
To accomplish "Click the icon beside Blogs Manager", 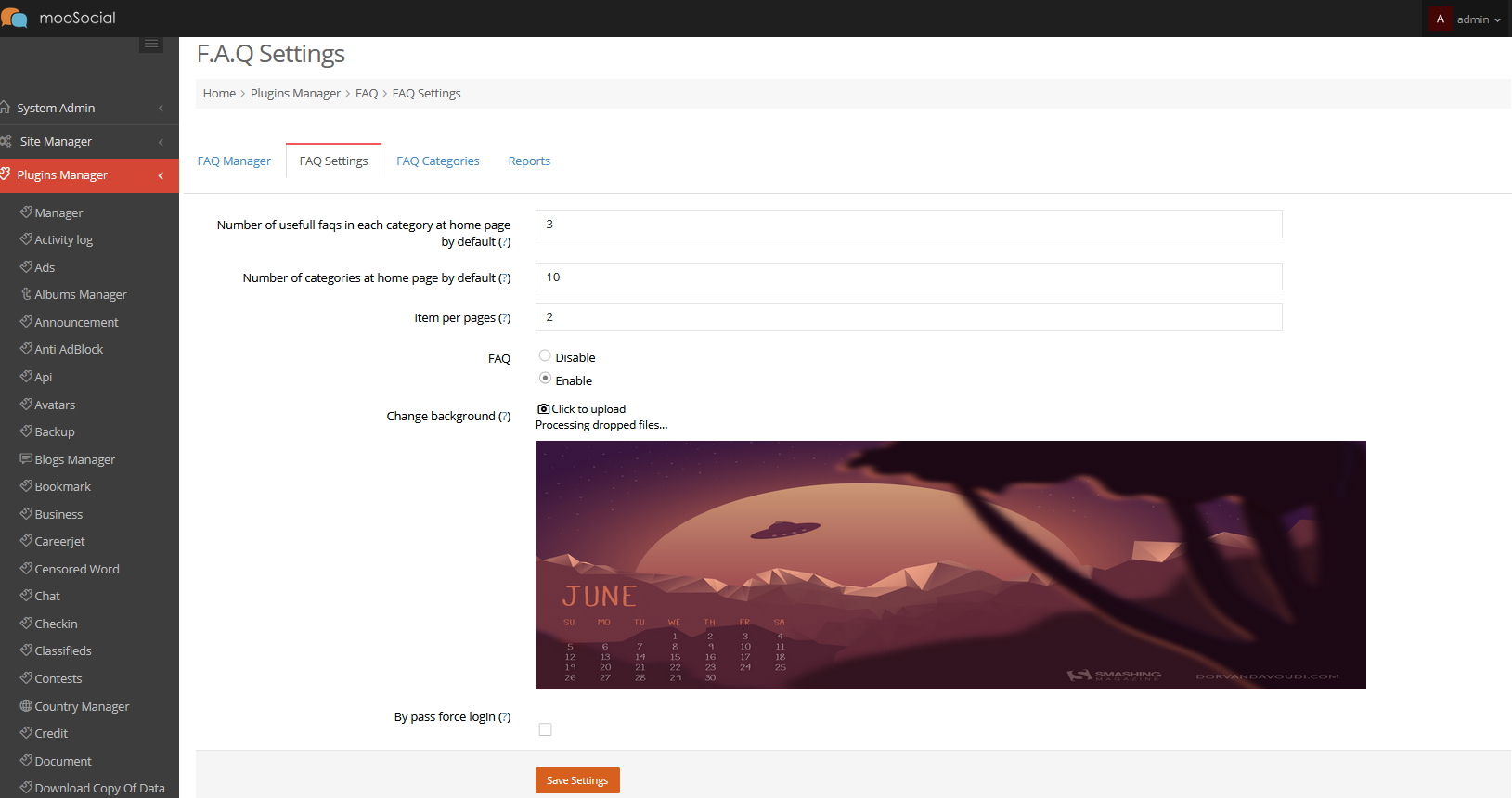I will pyautogui.click(x=26, y=458).
